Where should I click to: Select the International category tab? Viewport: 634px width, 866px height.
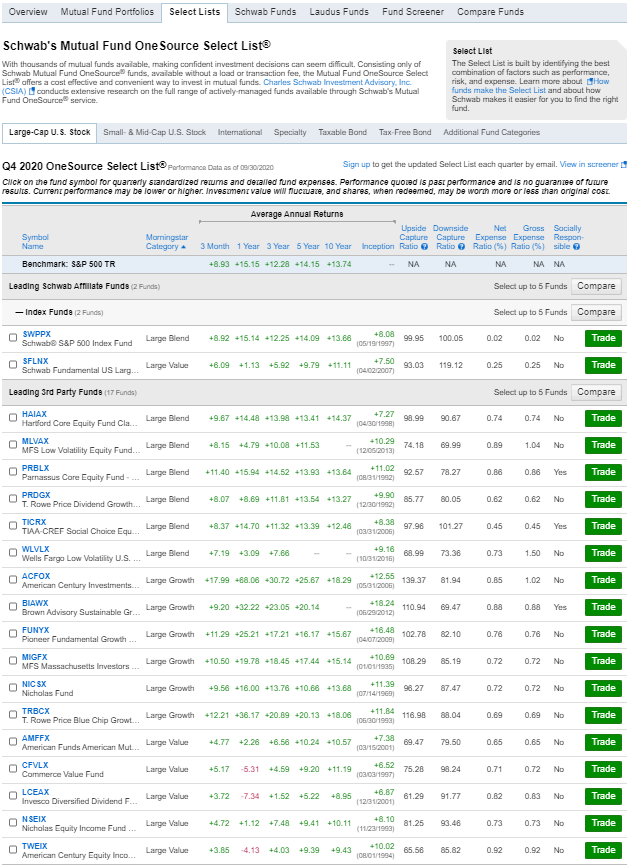tap(240, 133)
